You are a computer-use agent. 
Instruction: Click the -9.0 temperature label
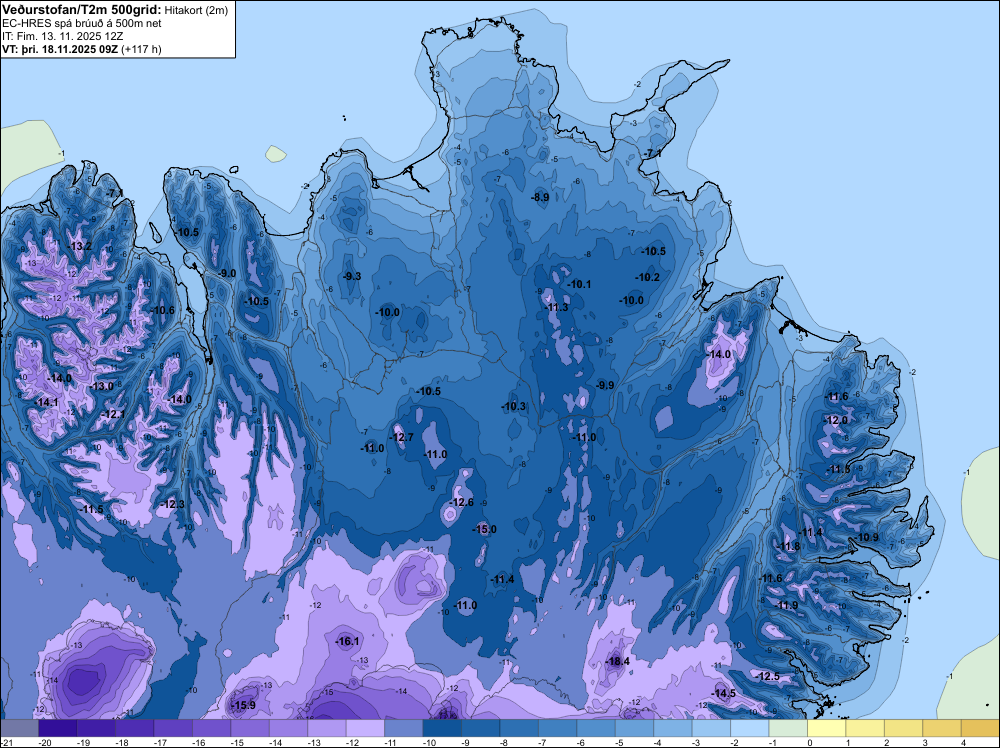227,273
